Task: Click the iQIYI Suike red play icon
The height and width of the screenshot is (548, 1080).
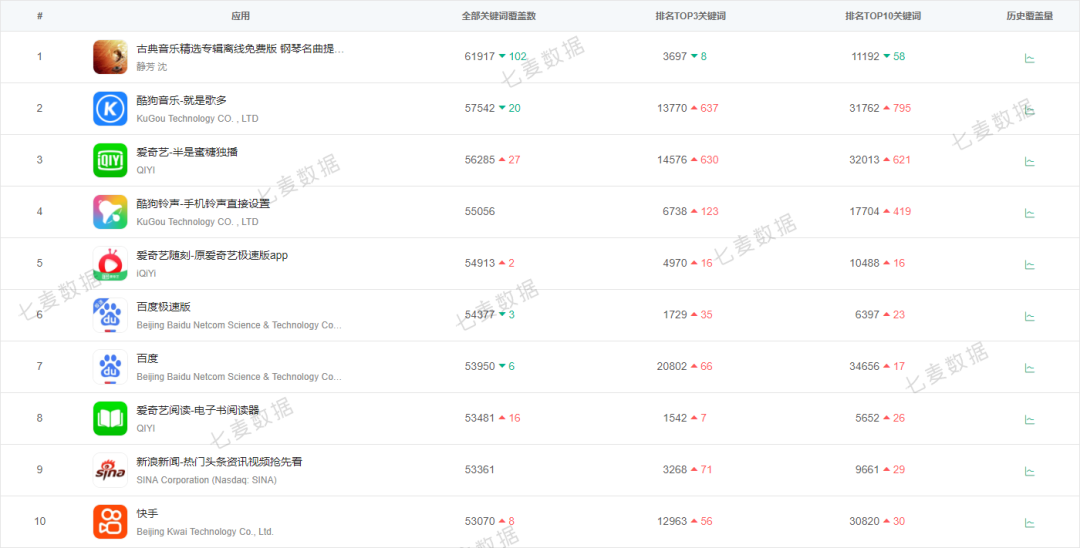Action: pos(110,263)
